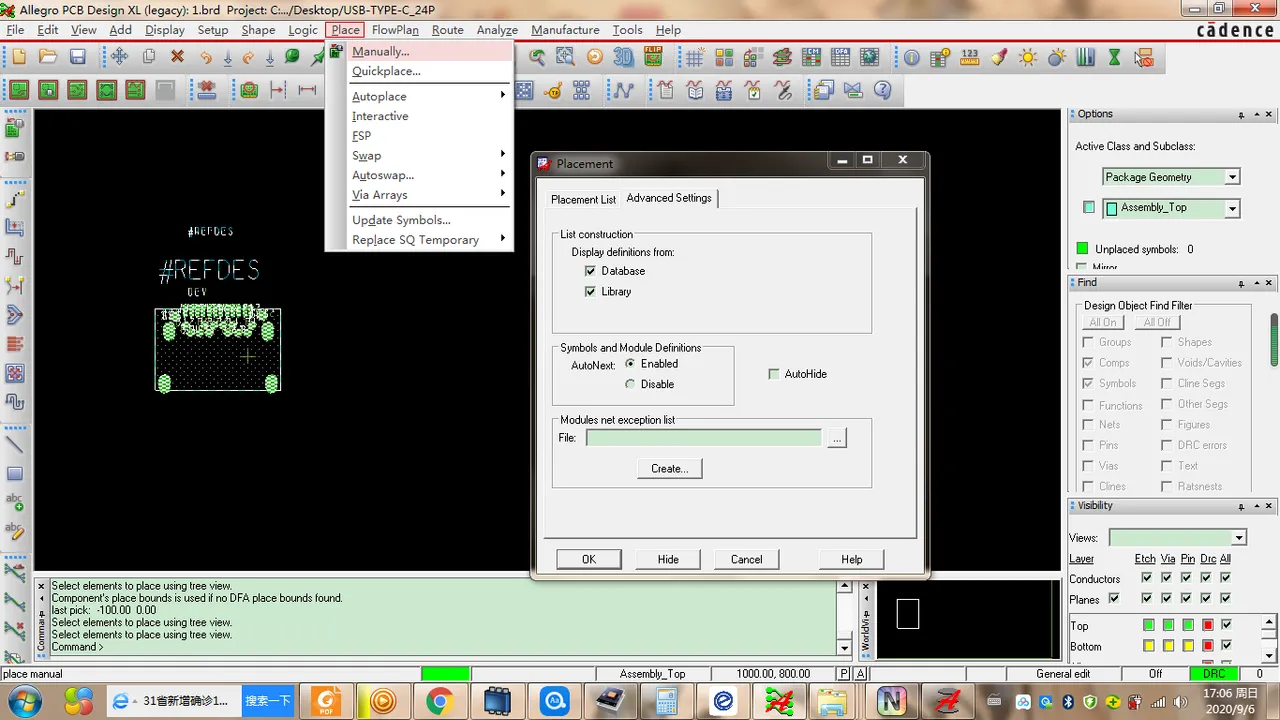Select AutoNext Enabled radio button
1280x720 pixels.
coord(630,363)
